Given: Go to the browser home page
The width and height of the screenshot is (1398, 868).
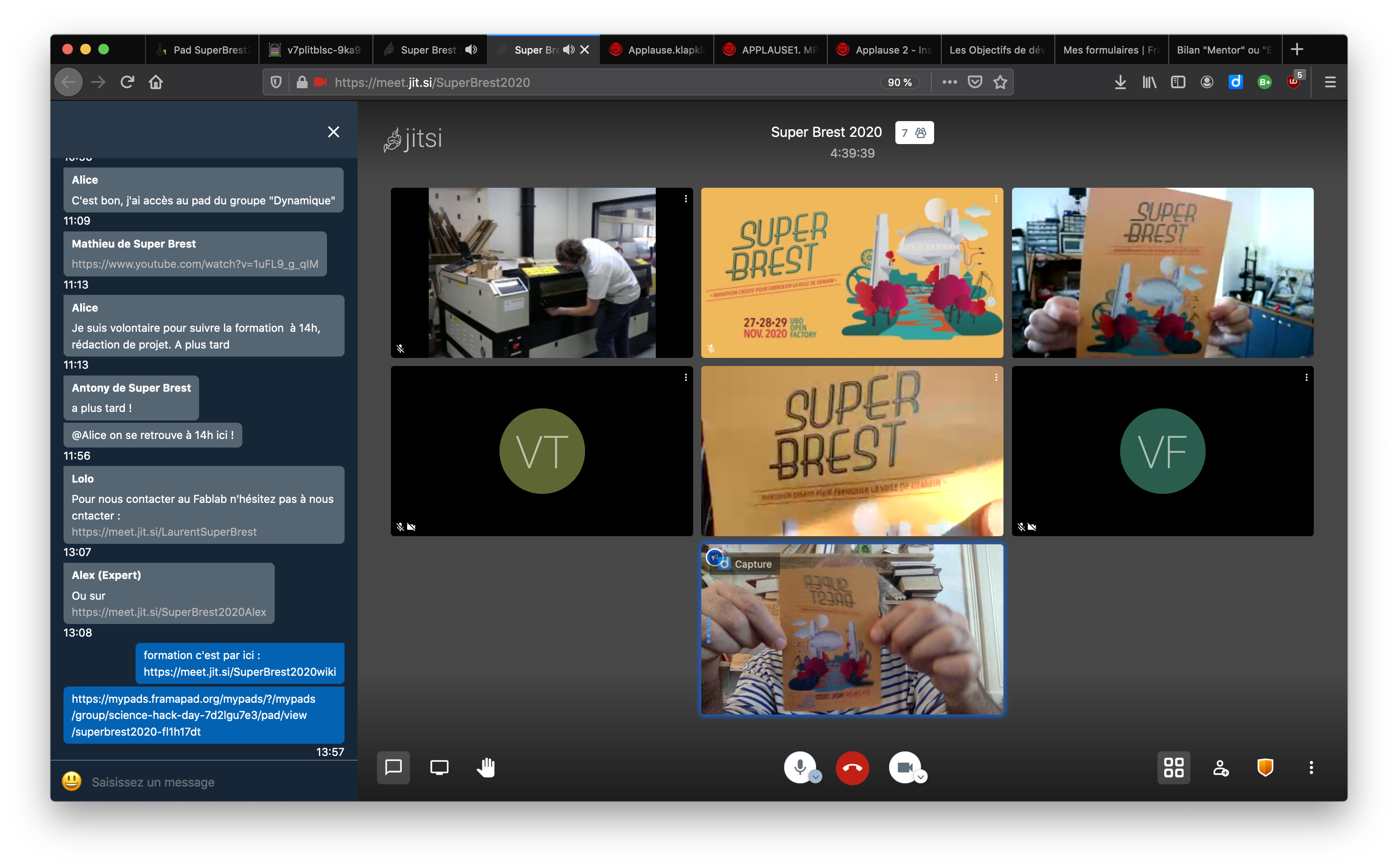Looking at the screenshot, I should click(x=155, y=82).
